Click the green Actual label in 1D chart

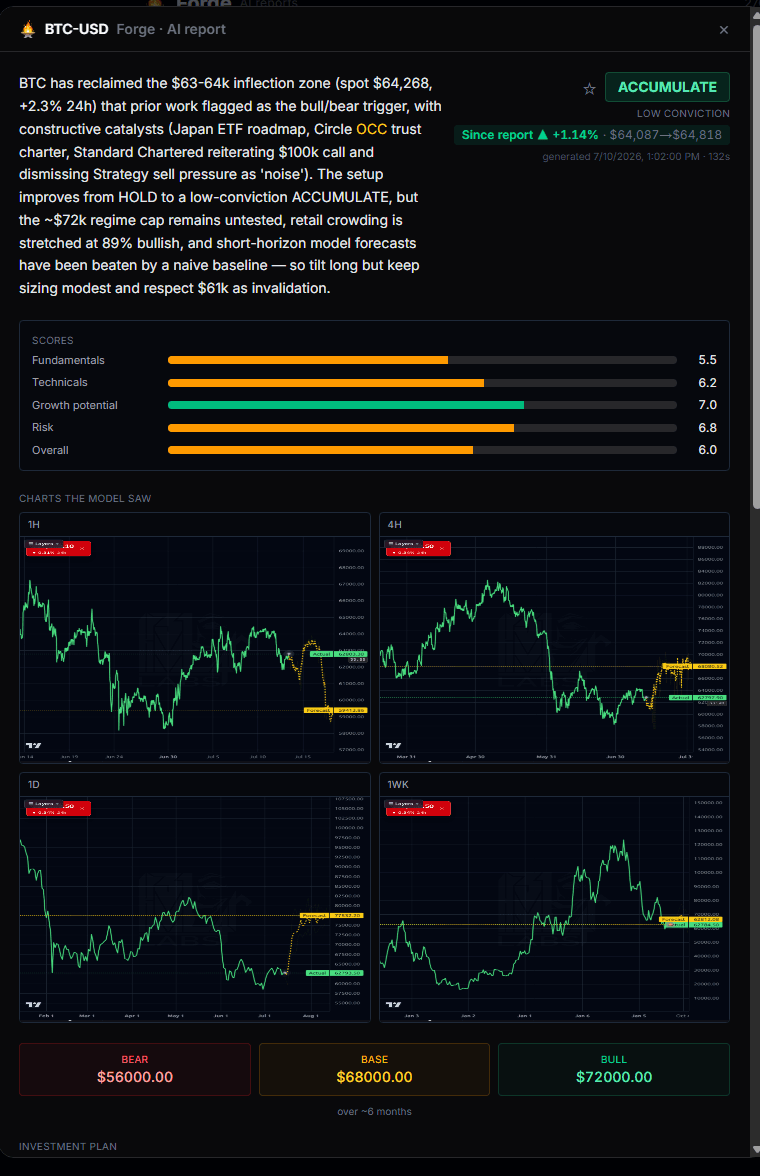pos(317,973)
